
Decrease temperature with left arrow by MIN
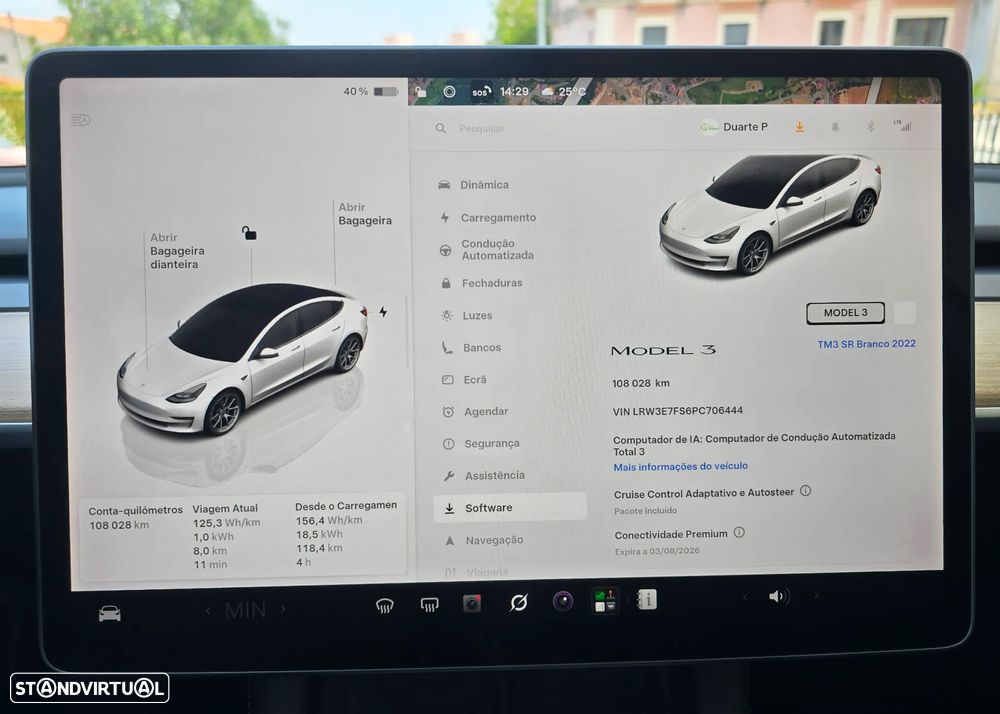point(208,611)
